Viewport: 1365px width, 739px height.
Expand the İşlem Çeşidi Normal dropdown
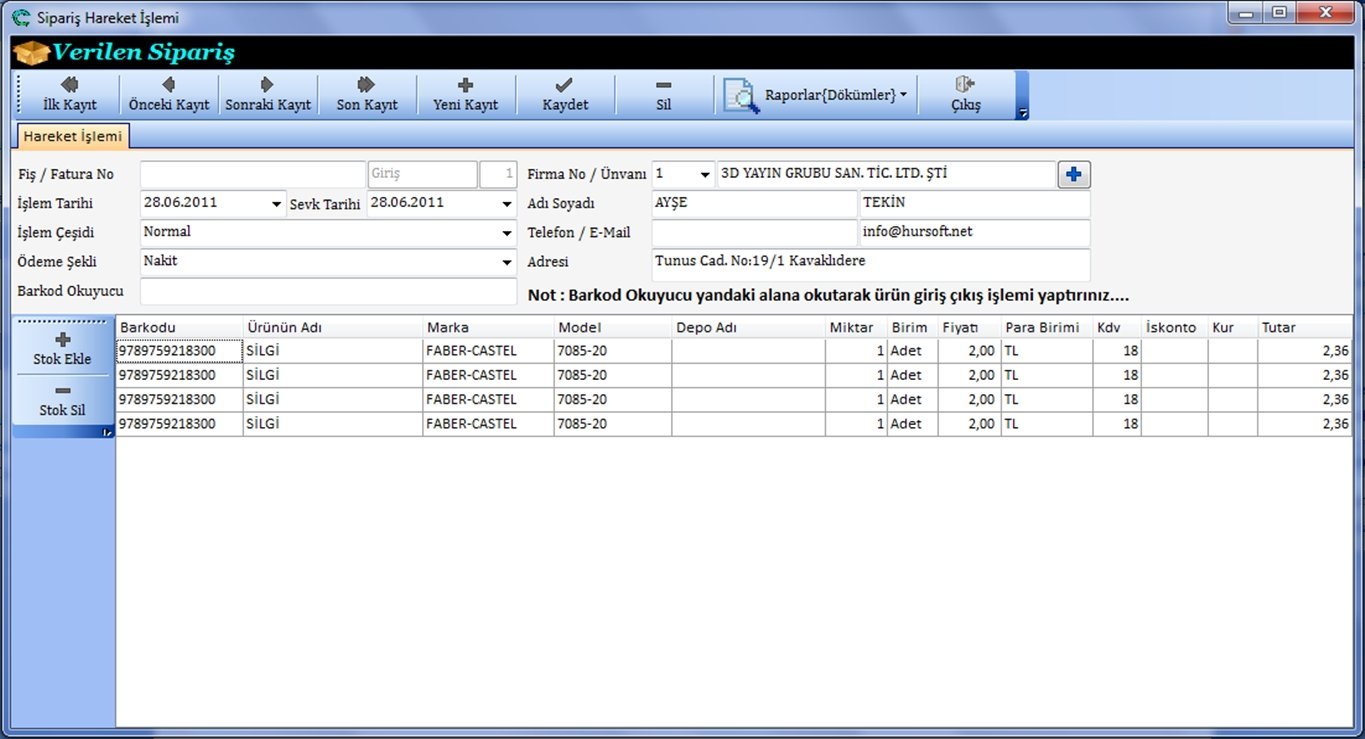(x=508, y=233)
